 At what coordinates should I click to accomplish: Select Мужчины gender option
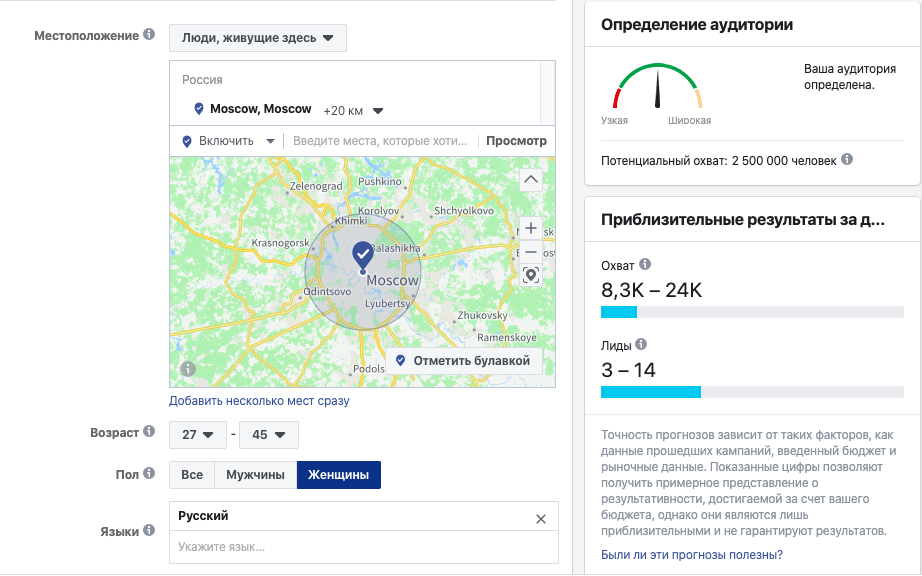coord(255,475)
